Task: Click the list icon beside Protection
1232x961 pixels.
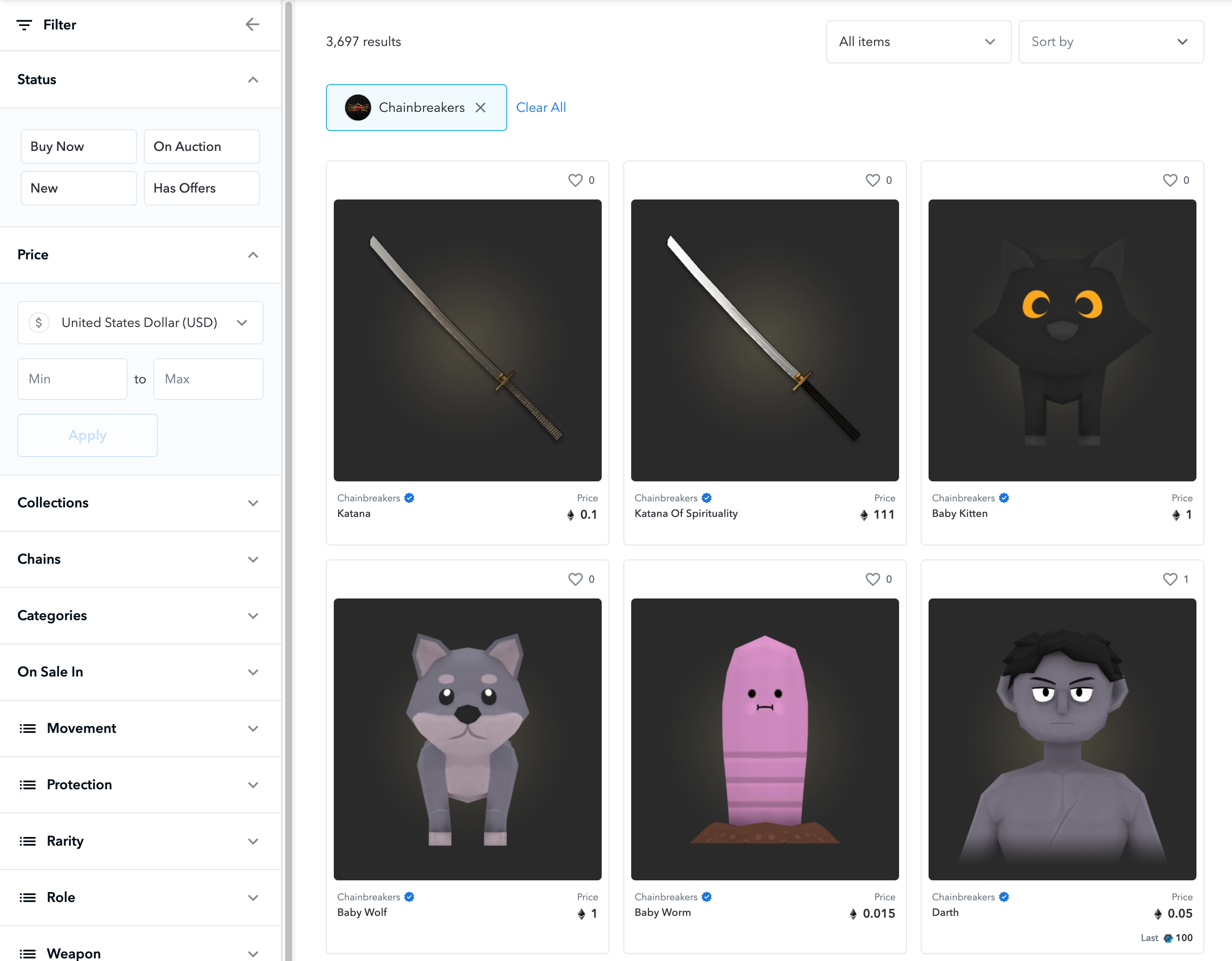Action: [x=28, y=785]
